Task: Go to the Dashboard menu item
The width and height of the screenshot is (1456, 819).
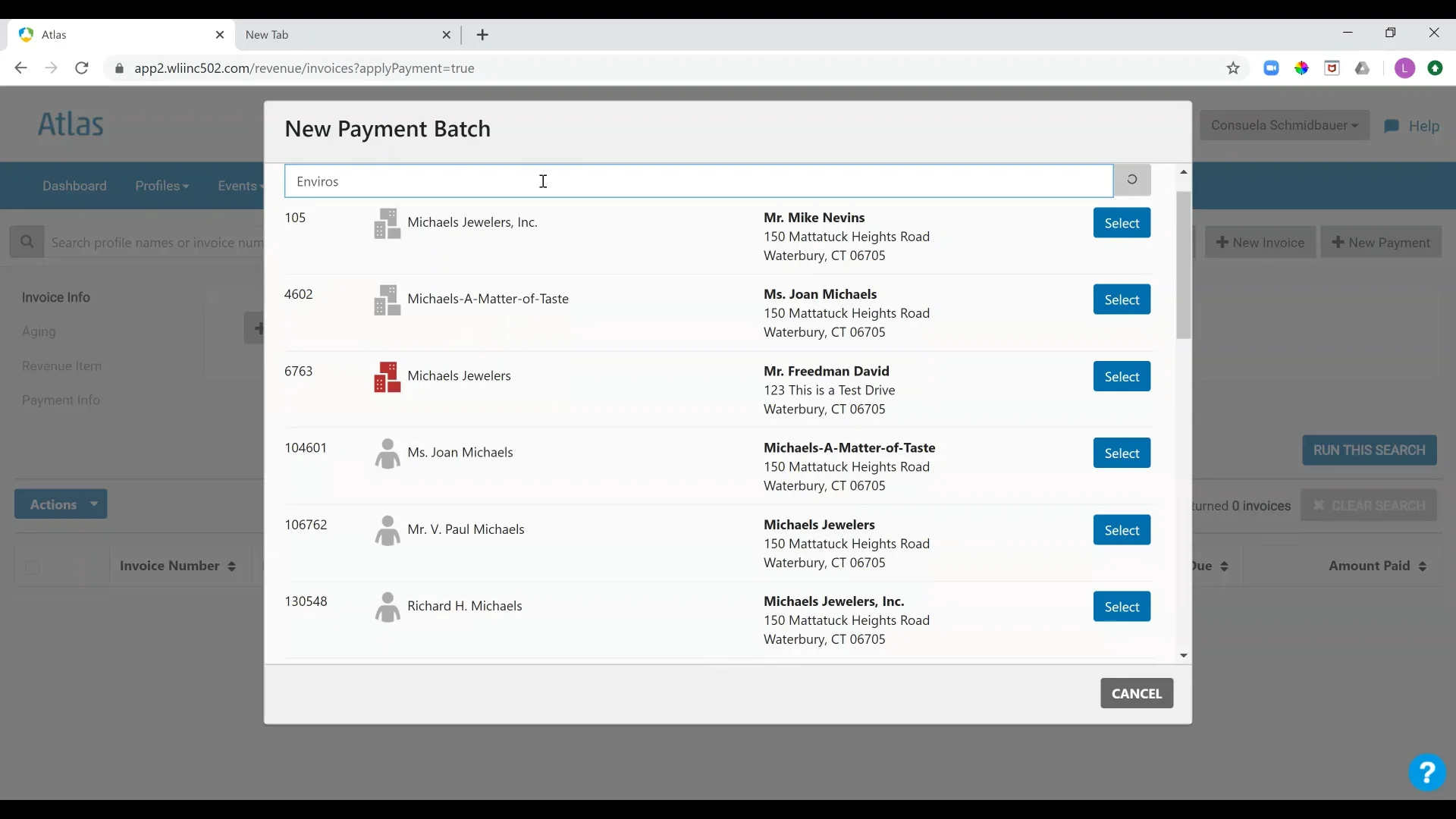Action: (x=74, y=186)
